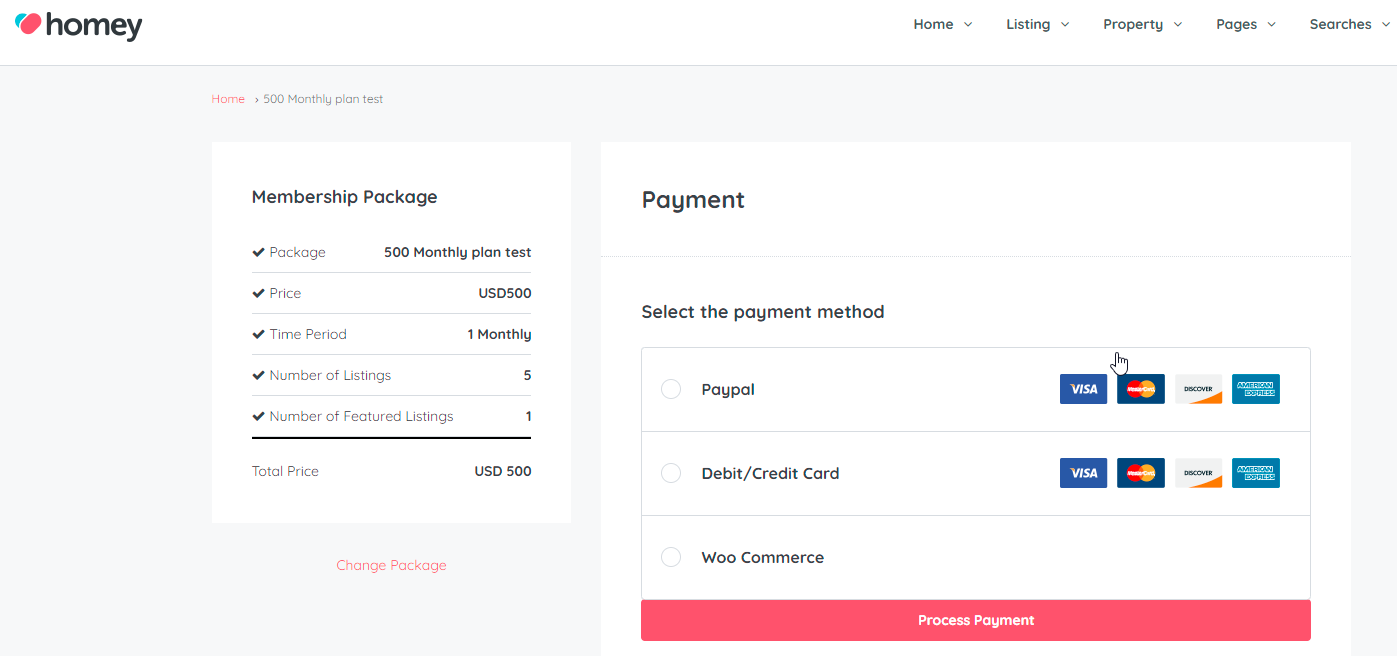Screen dimensions: 1397x656
Task: Open the Property navigation menu item
Action: point(1133,24)
